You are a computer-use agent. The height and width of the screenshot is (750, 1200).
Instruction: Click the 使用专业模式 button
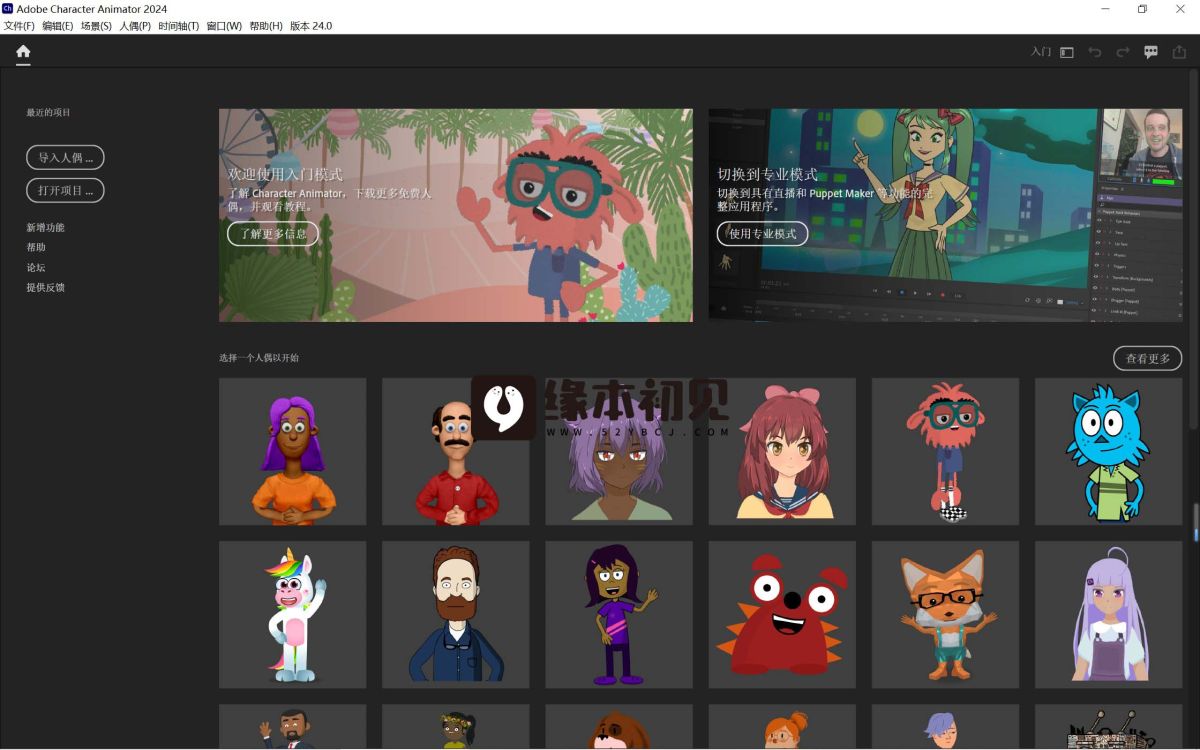762,234
